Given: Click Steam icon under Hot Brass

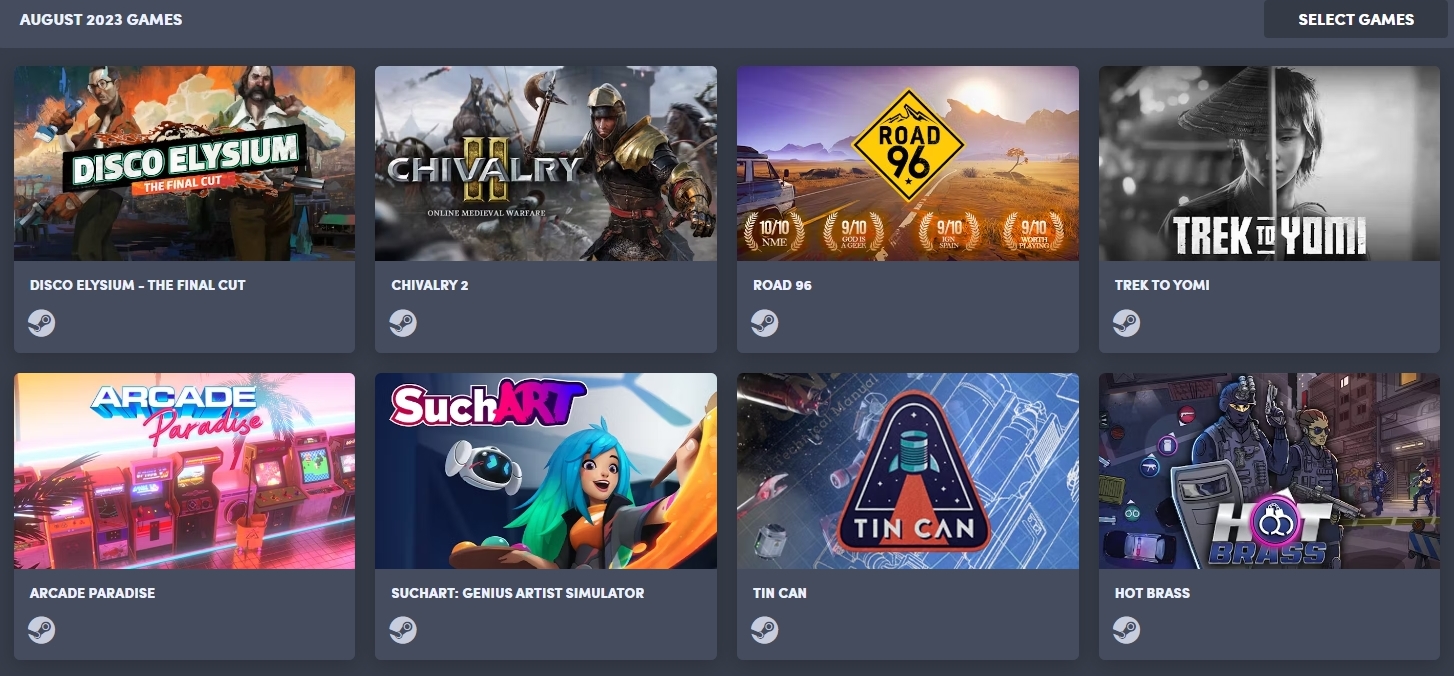Looking at the screenshot, I should pos(1127,630).
